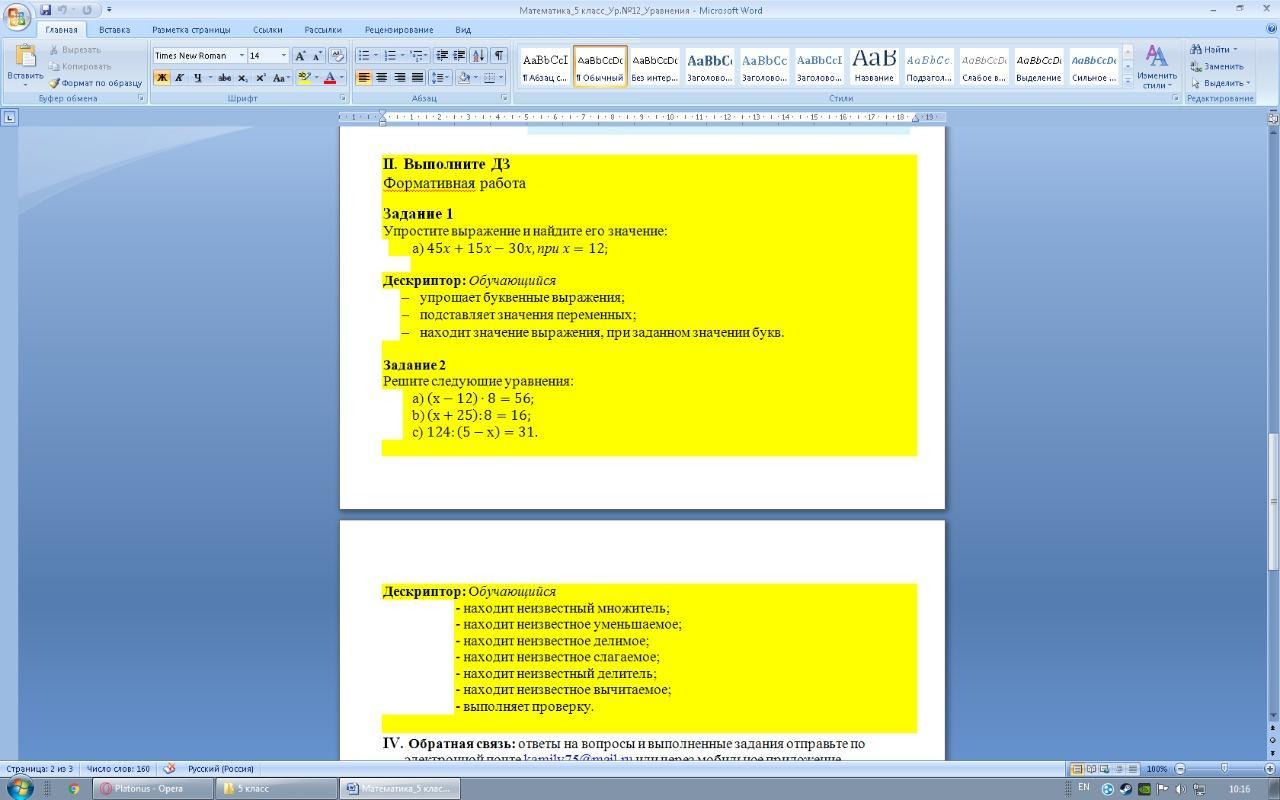Open the font size 14 dropdown
Viewport: 1280px width, 800px height.
284,56
